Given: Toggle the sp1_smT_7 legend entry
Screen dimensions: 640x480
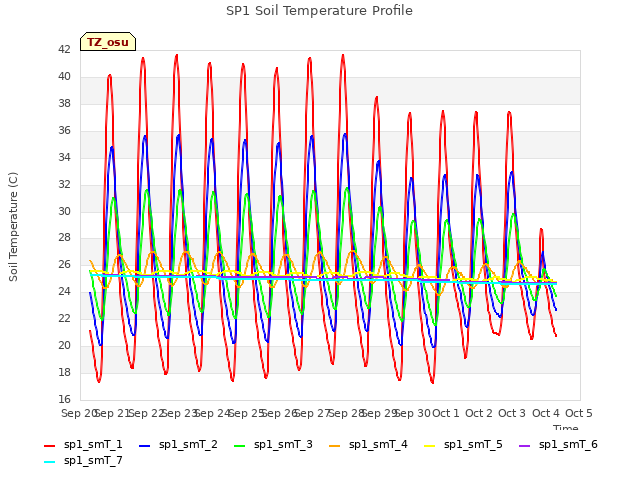Looking at the screenshot, I should point(83,461).
